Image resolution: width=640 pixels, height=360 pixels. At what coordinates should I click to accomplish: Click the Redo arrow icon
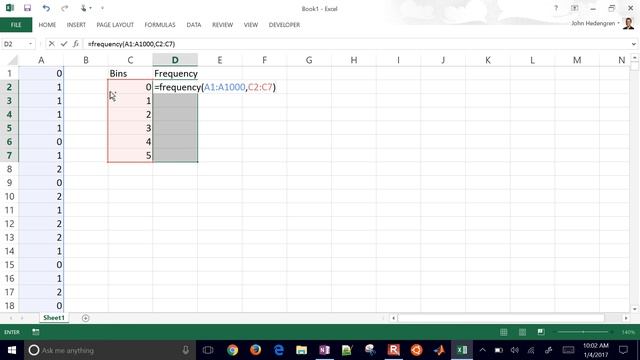point(64,8)
